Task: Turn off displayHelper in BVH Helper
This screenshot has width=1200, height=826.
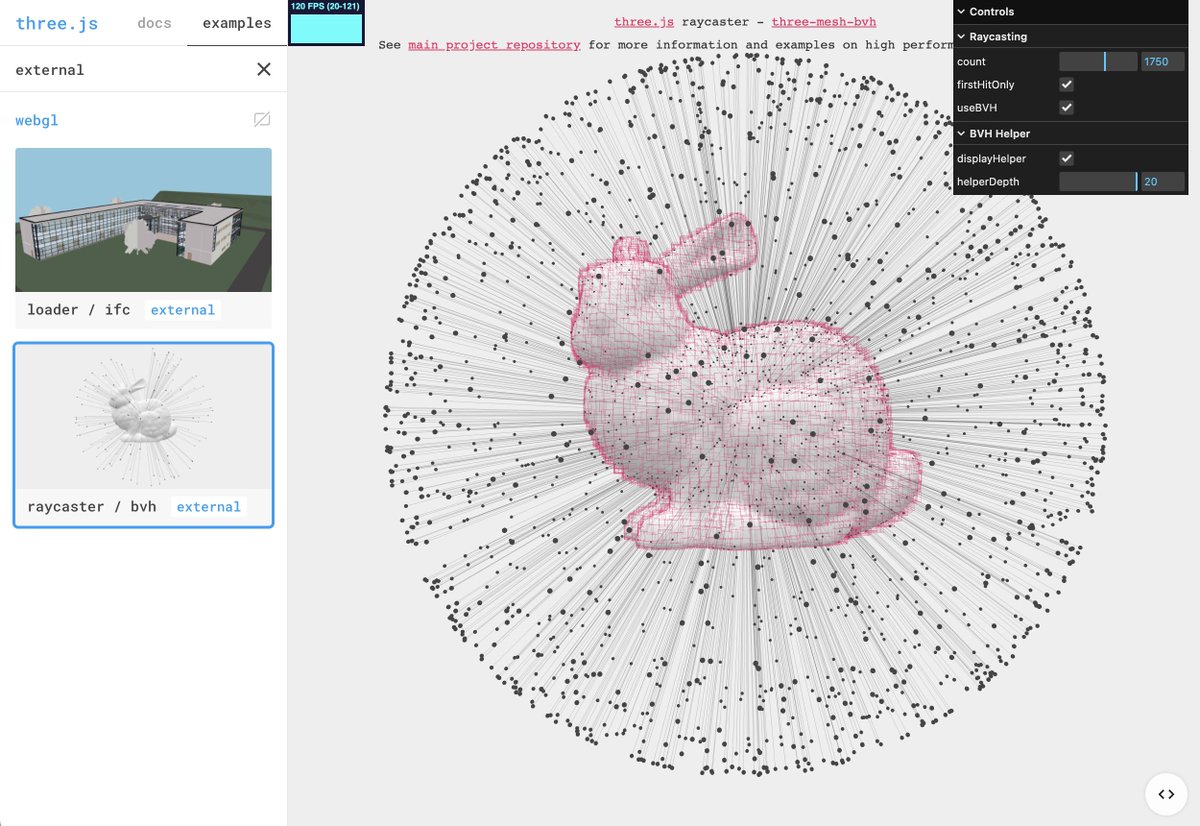Action: 1066,158
